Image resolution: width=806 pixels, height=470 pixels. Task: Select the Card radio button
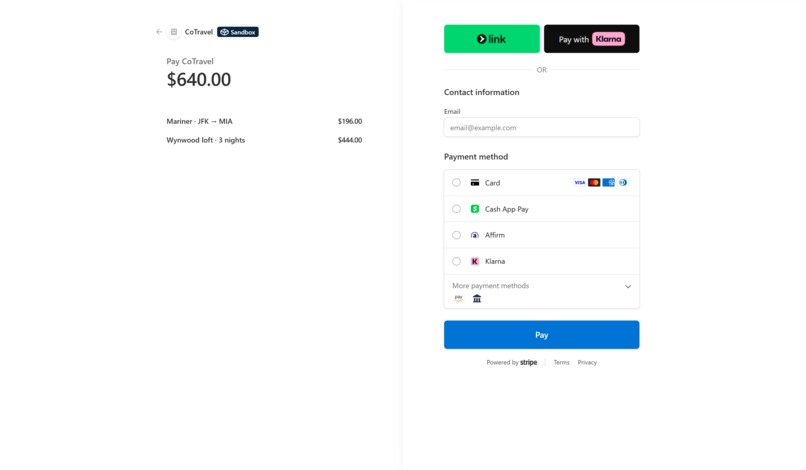tap(456, 183)
